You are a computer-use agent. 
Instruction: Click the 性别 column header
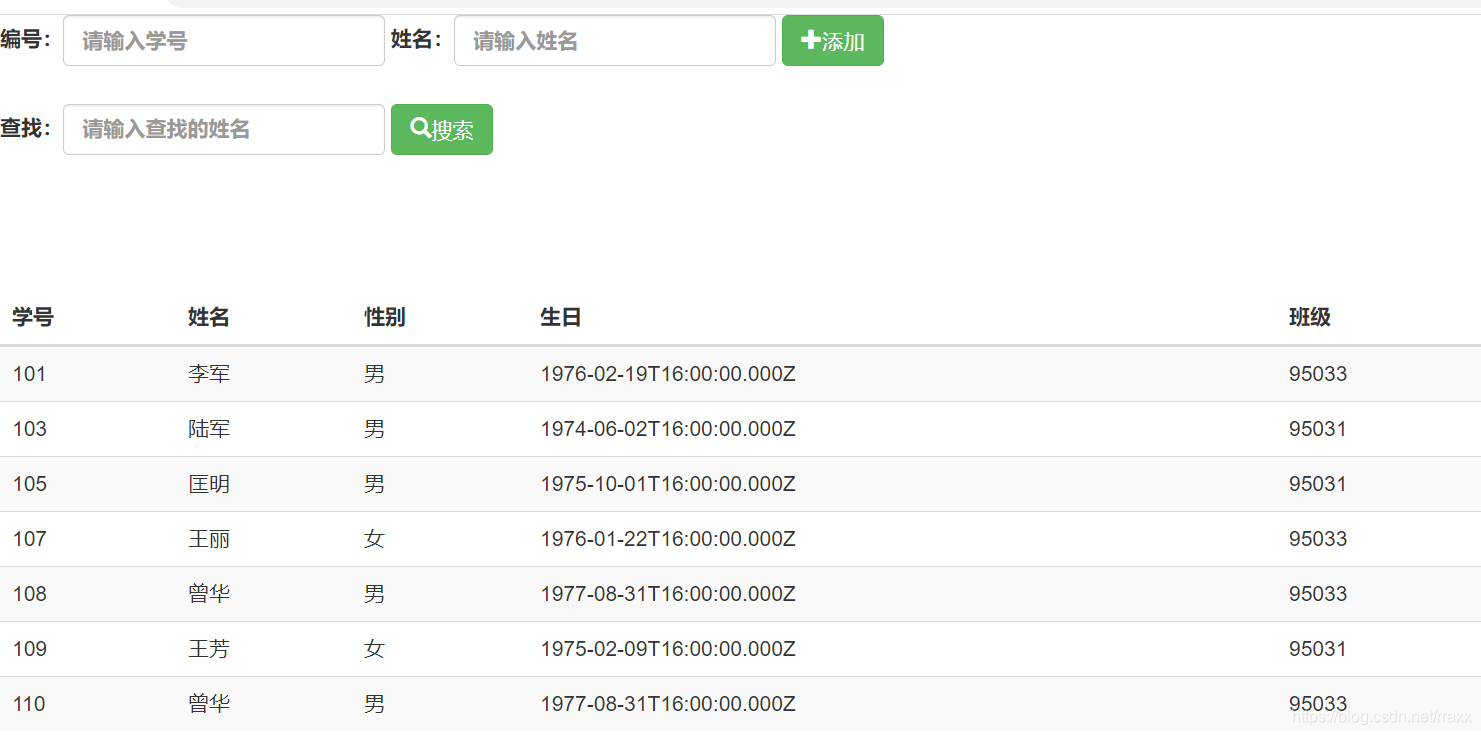coord(385,318)
